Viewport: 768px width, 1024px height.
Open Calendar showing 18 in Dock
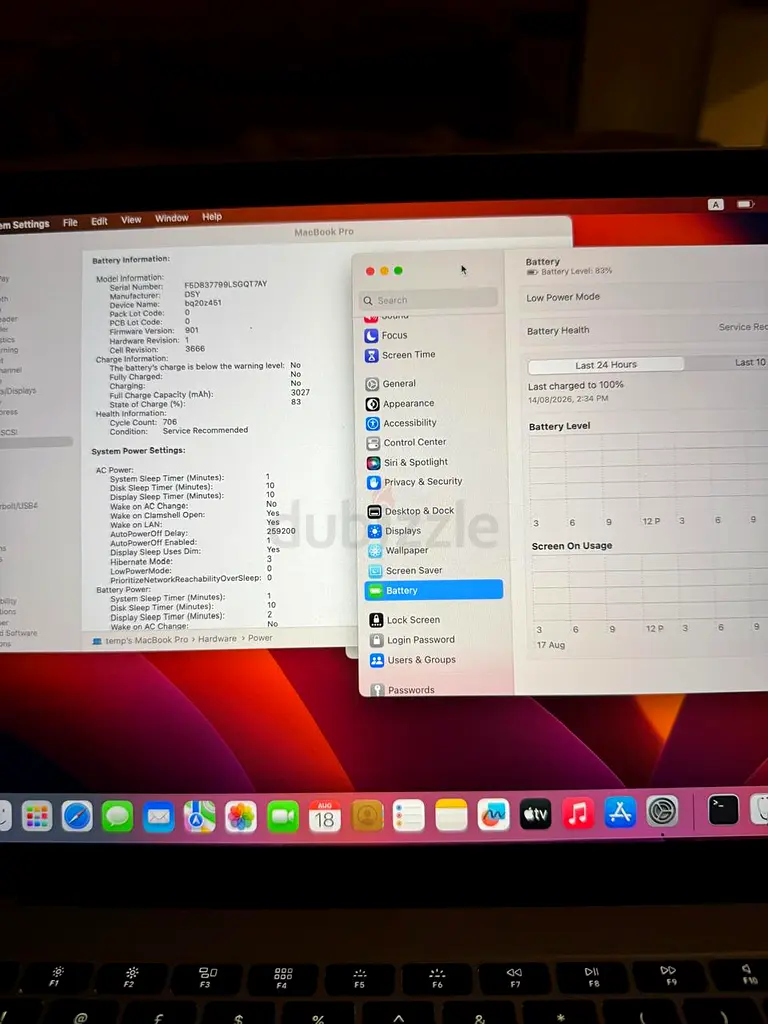(x=325, y=816)
